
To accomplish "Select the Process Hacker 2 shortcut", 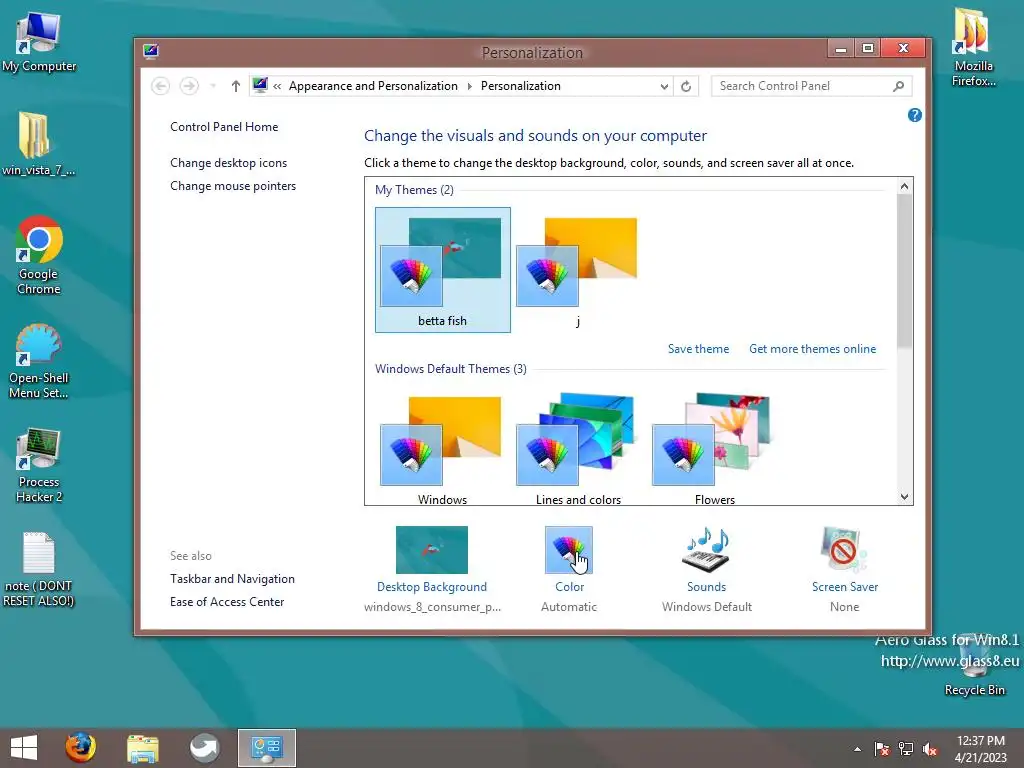I will point(39,464).
